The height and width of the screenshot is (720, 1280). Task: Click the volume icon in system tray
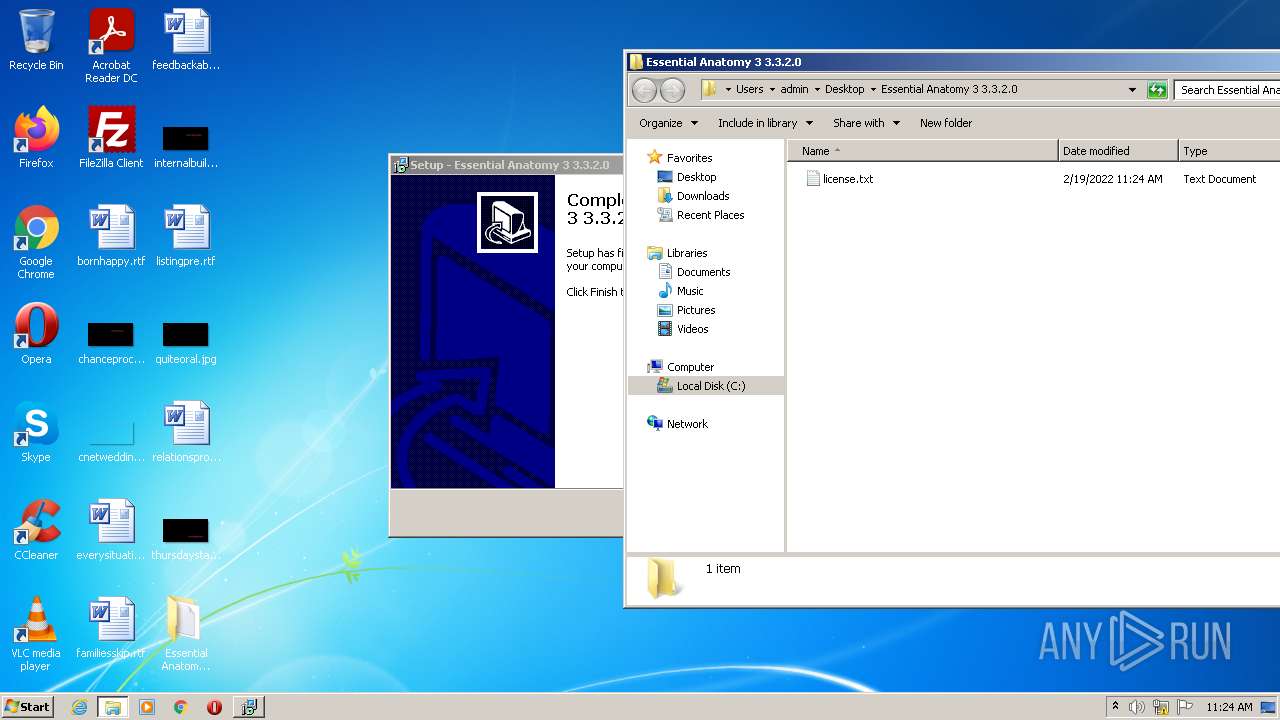click(x=1137, y=707)
